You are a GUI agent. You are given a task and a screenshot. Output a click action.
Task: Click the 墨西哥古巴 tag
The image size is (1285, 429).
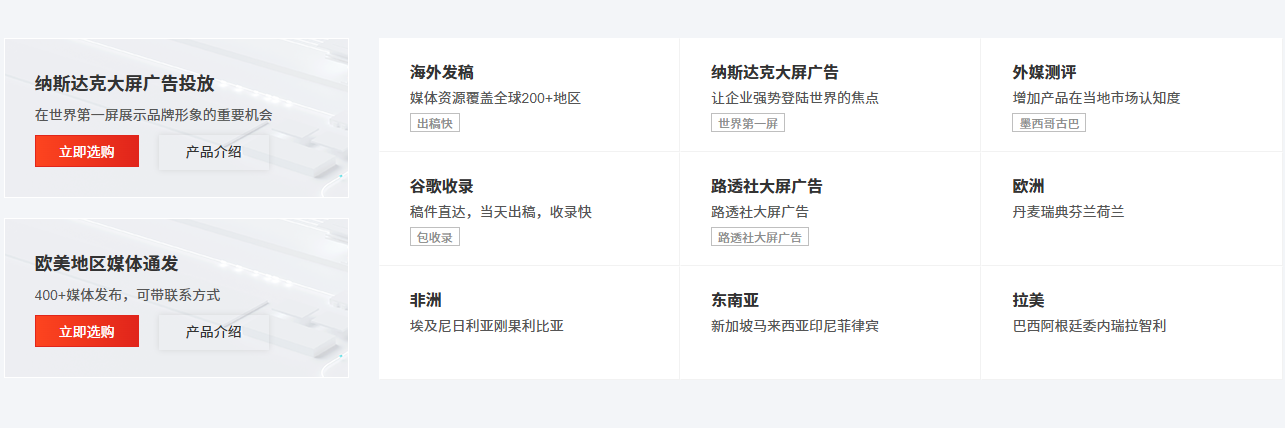pos(1048,123)
